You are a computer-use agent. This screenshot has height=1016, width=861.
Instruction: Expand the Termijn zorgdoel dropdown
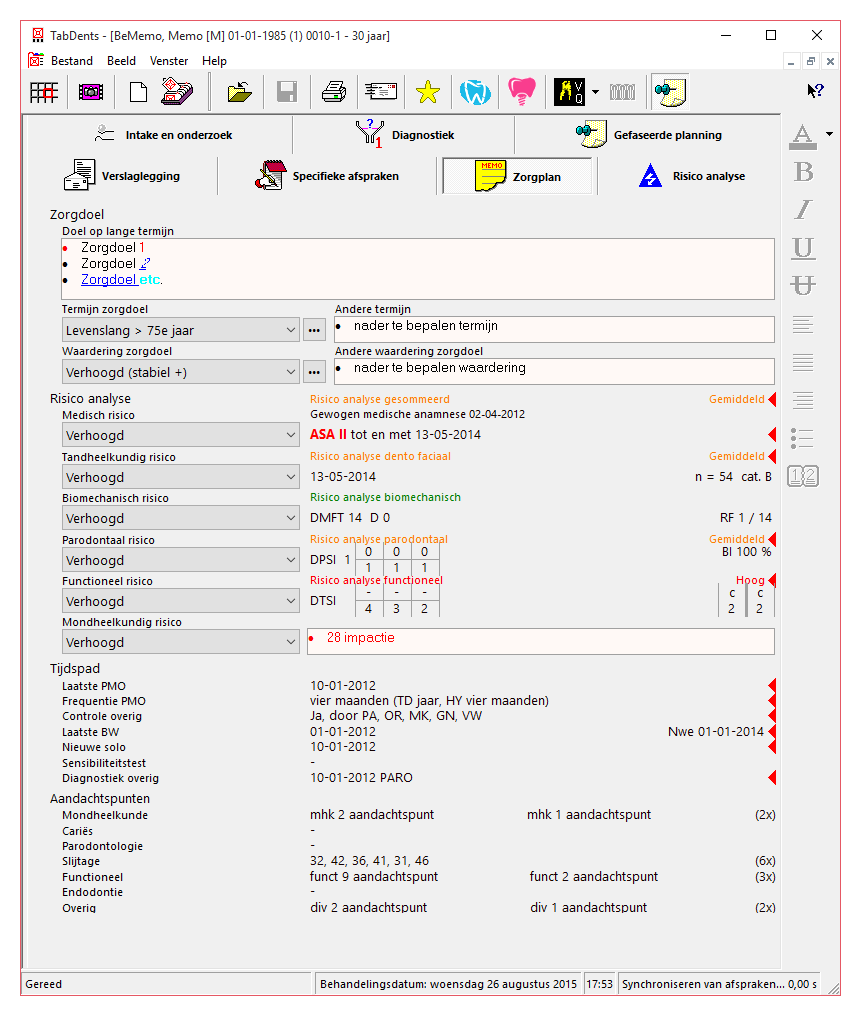(181, 330)
